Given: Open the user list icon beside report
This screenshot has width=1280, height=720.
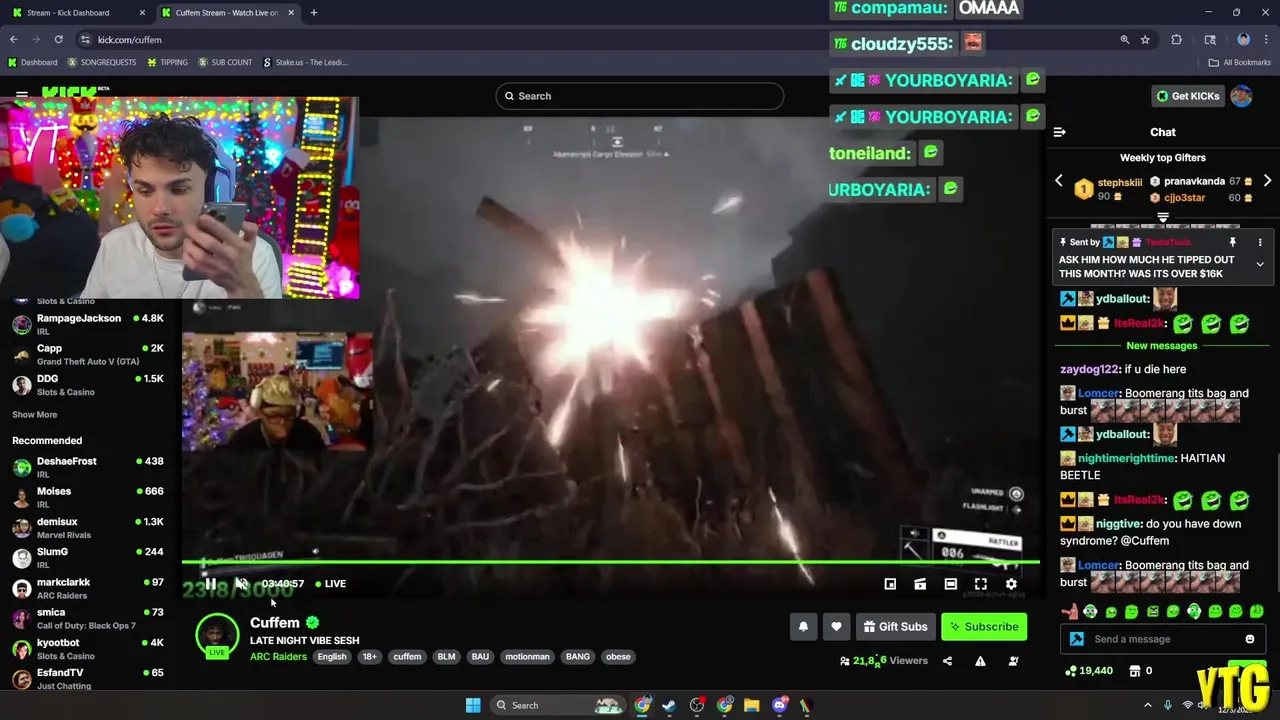Looking at the screenshot, I should click(1013, 661).
